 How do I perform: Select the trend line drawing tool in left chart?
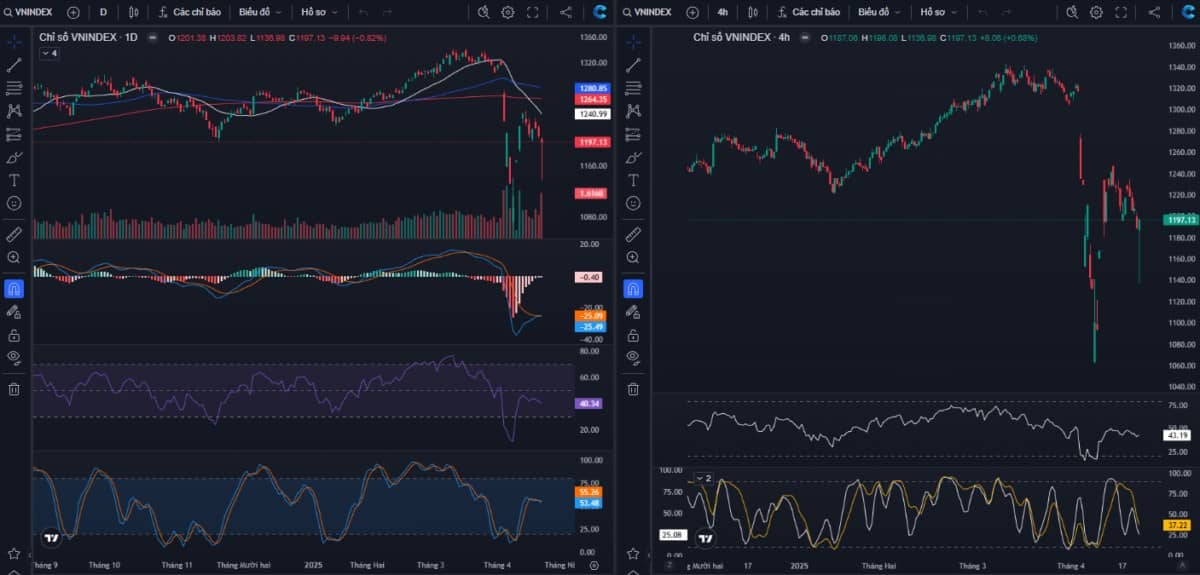14,65
